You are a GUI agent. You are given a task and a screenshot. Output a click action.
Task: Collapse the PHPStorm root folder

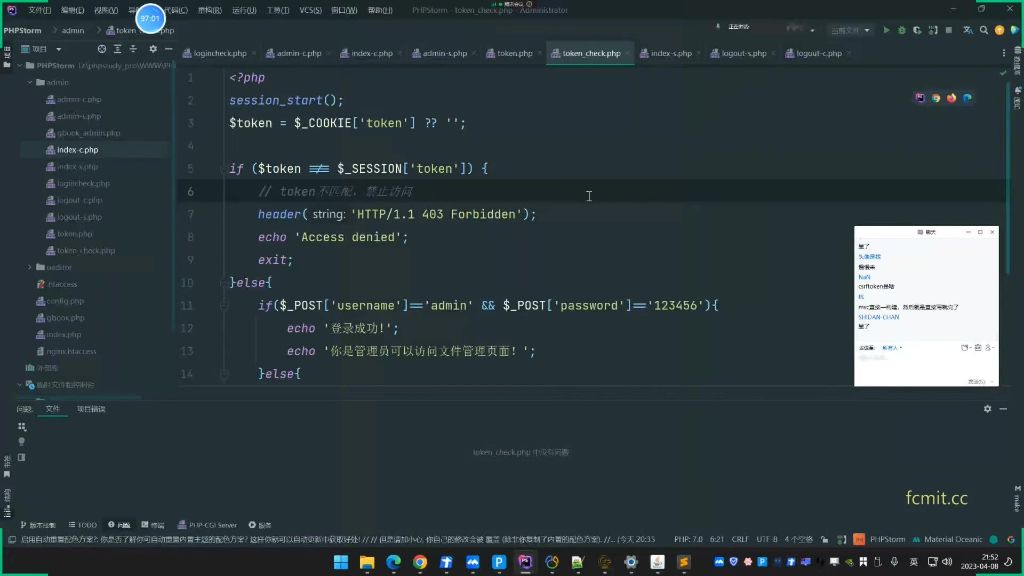(x=20, y=65)
